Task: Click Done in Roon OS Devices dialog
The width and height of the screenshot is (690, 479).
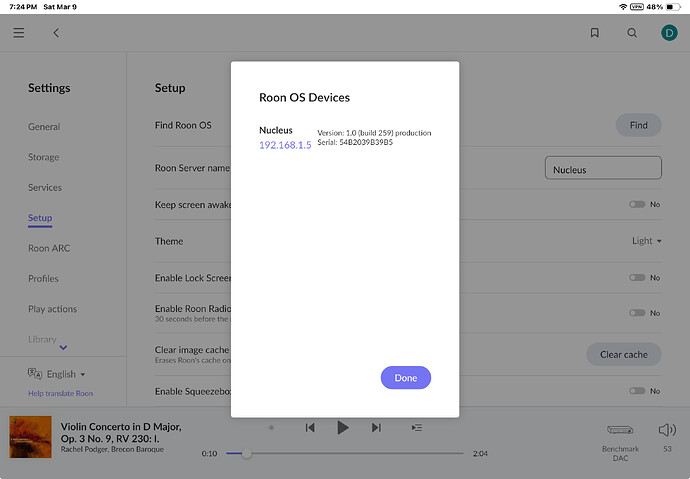Action: coord(406,377)
